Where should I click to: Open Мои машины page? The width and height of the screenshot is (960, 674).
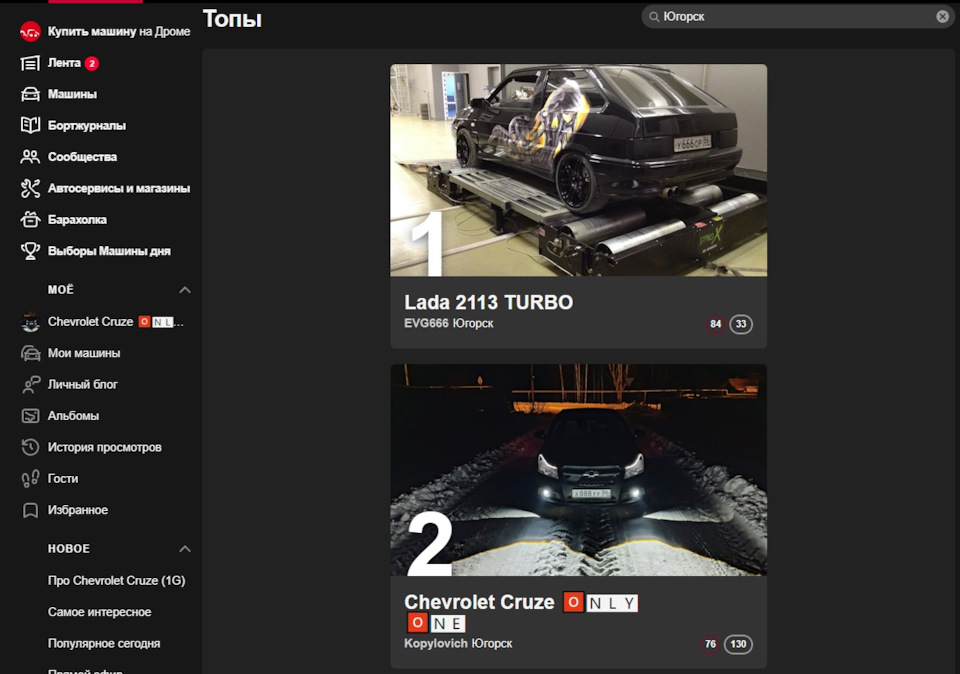coord(84,353)
